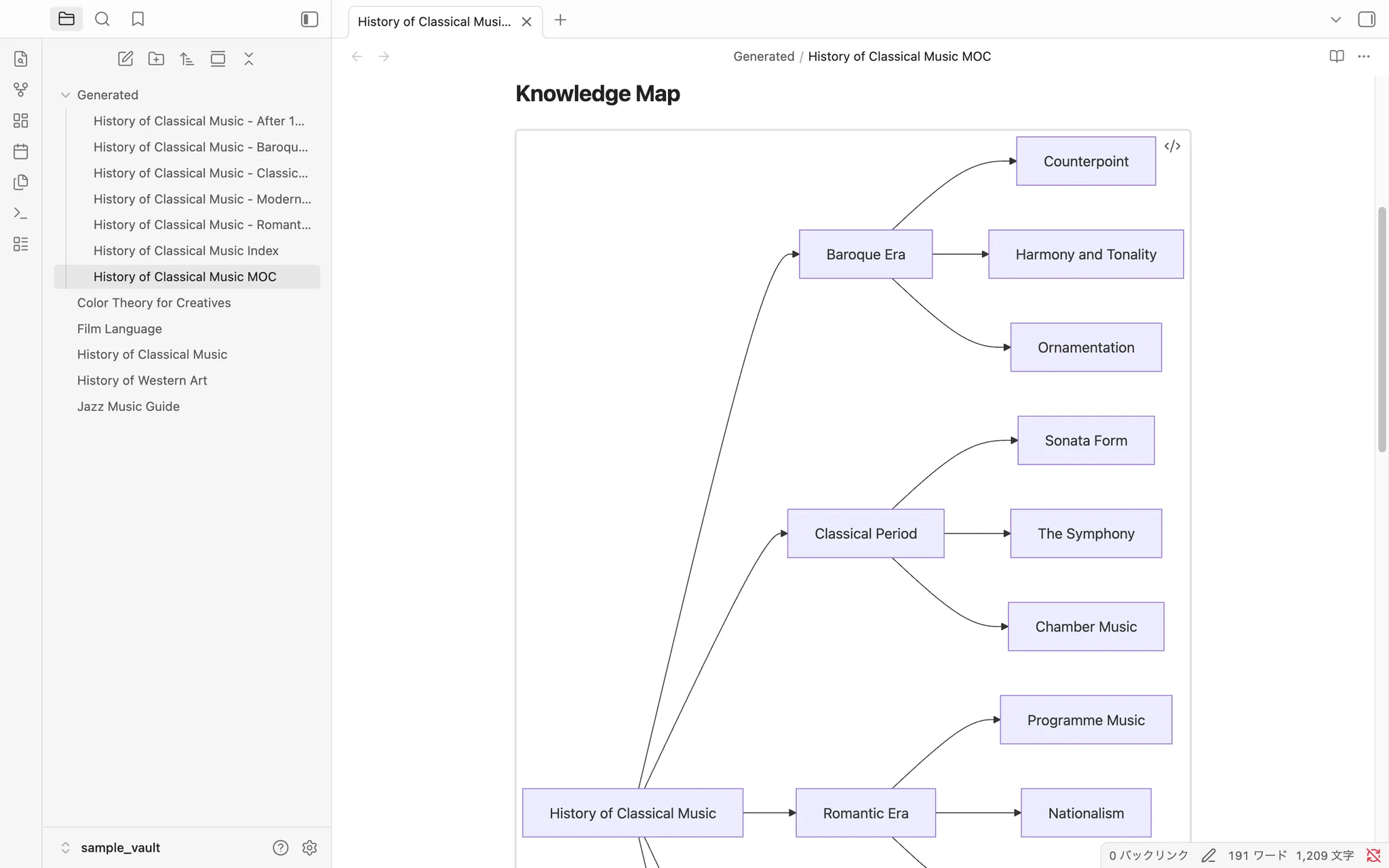Image resolution: width=1389 pixels, height=868 pixels.
Task: Open the graph view from the ribbon
Action: click(21, 90)
